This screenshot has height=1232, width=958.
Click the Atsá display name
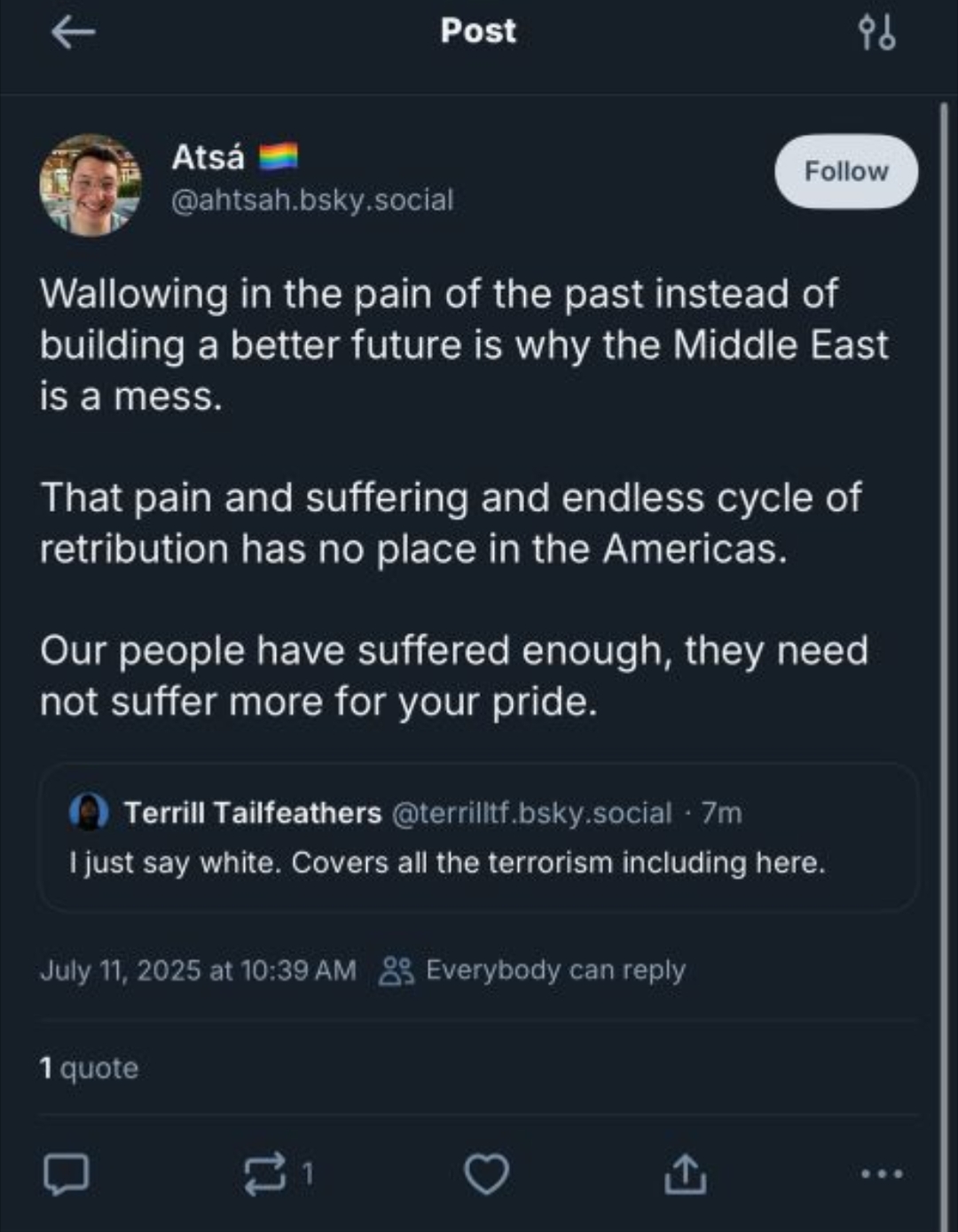click(208, 157)
